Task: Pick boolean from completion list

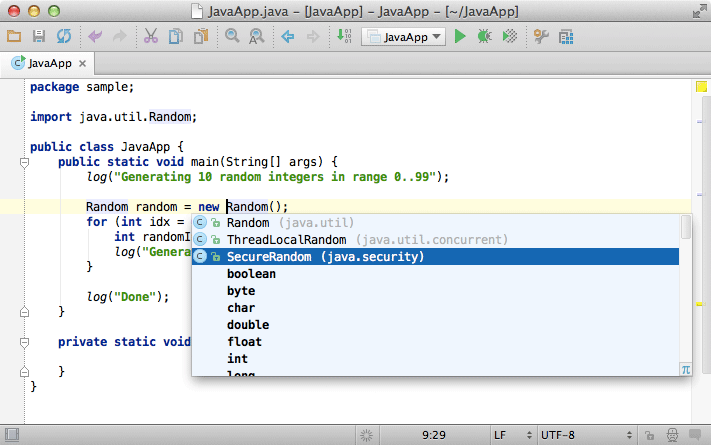Action: (x=435, y=274)
